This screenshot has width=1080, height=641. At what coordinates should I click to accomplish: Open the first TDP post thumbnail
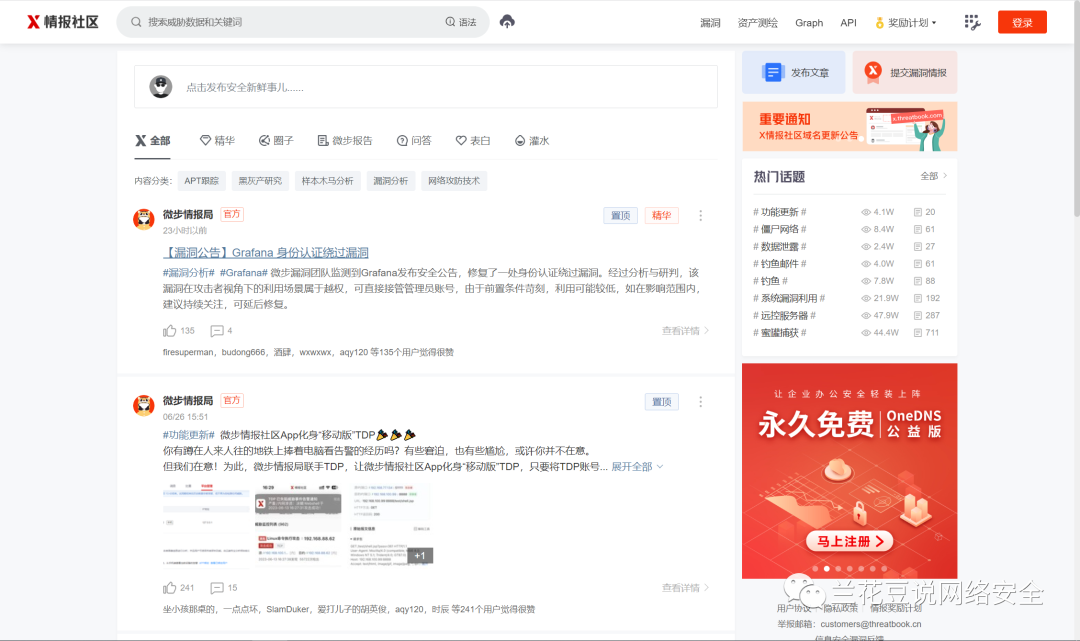click(206, 525)
